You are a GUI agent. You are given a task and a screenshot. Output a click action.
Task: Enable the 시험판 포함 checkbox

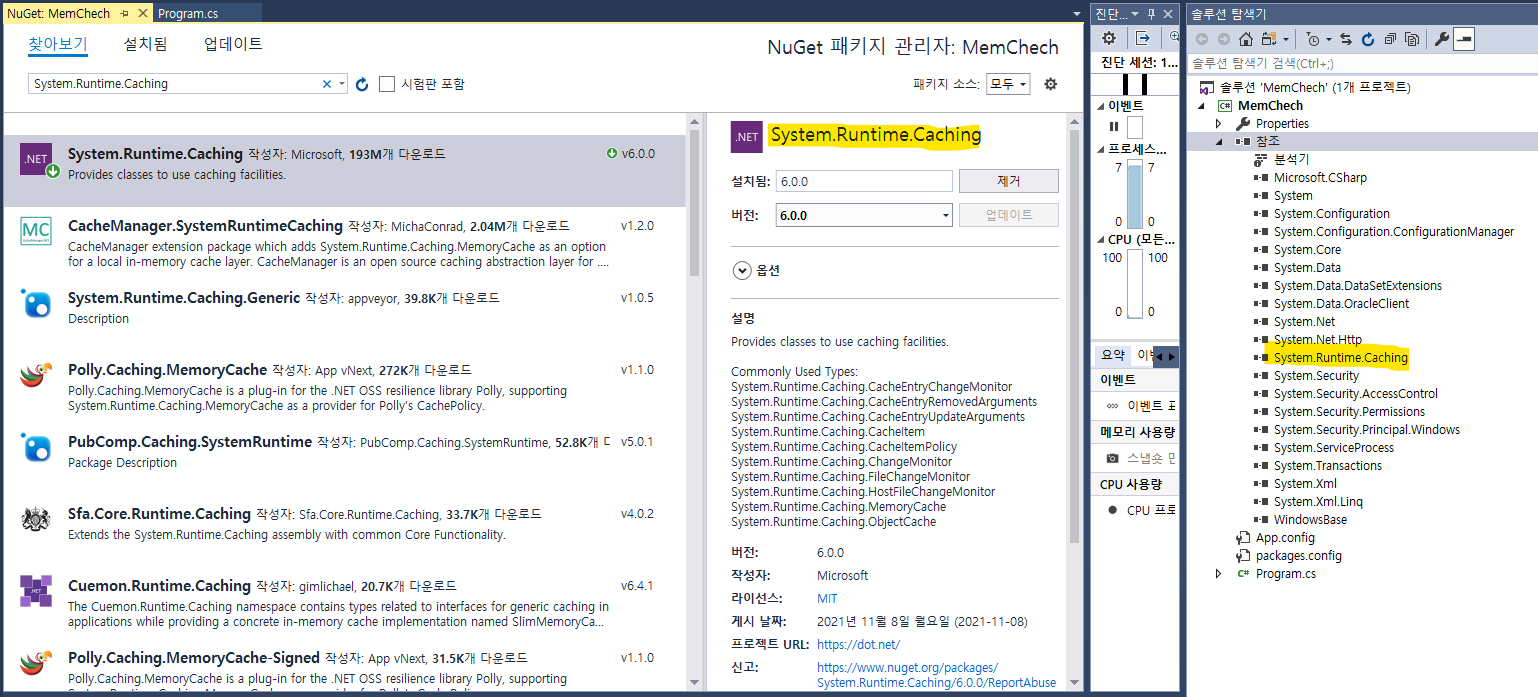387,84
